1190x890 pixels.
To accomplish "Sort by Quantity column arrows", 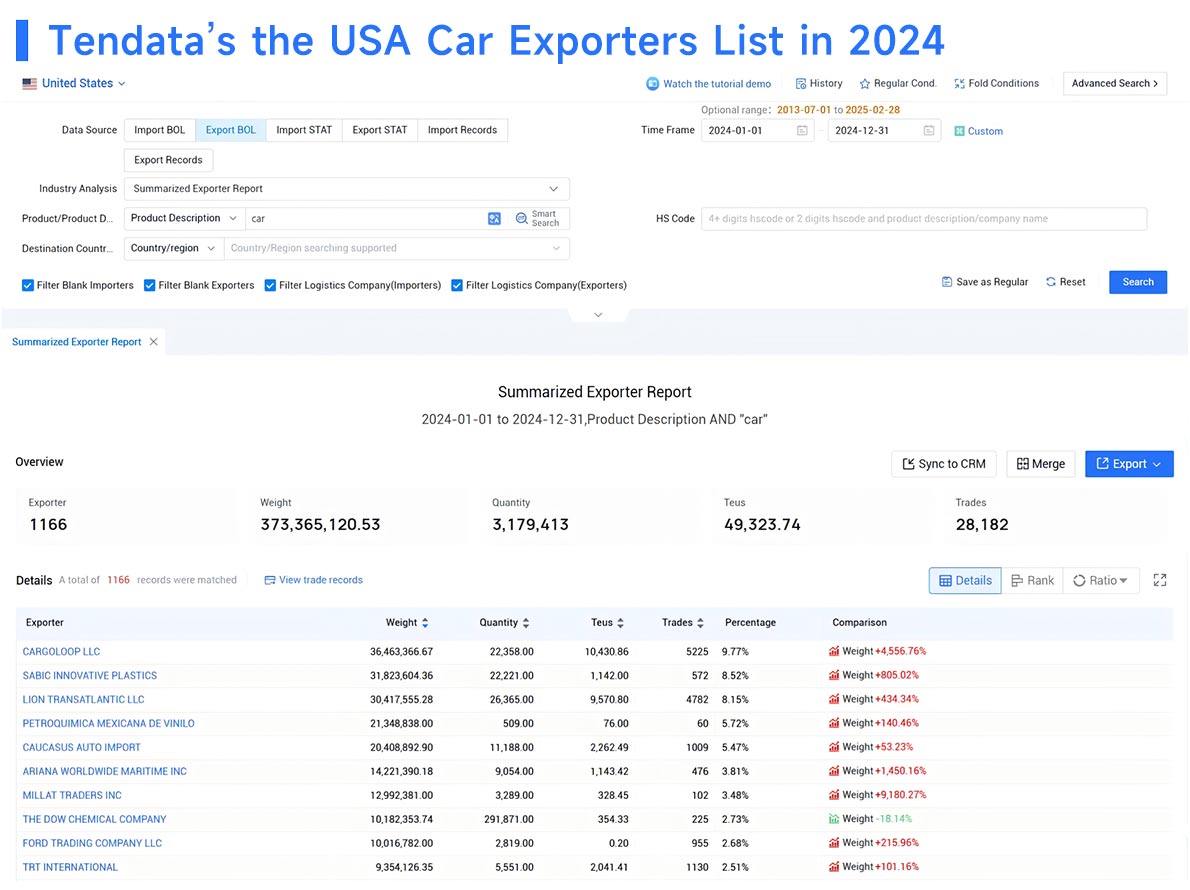I will pyautogui.click(x=526, y=623).
